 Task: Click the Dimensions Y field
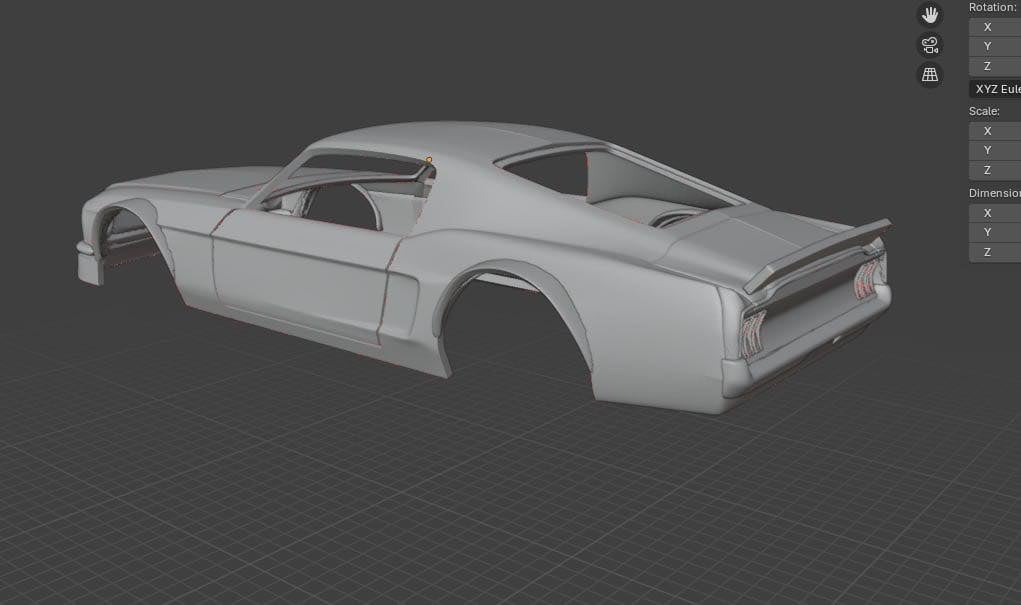point(995,232)
